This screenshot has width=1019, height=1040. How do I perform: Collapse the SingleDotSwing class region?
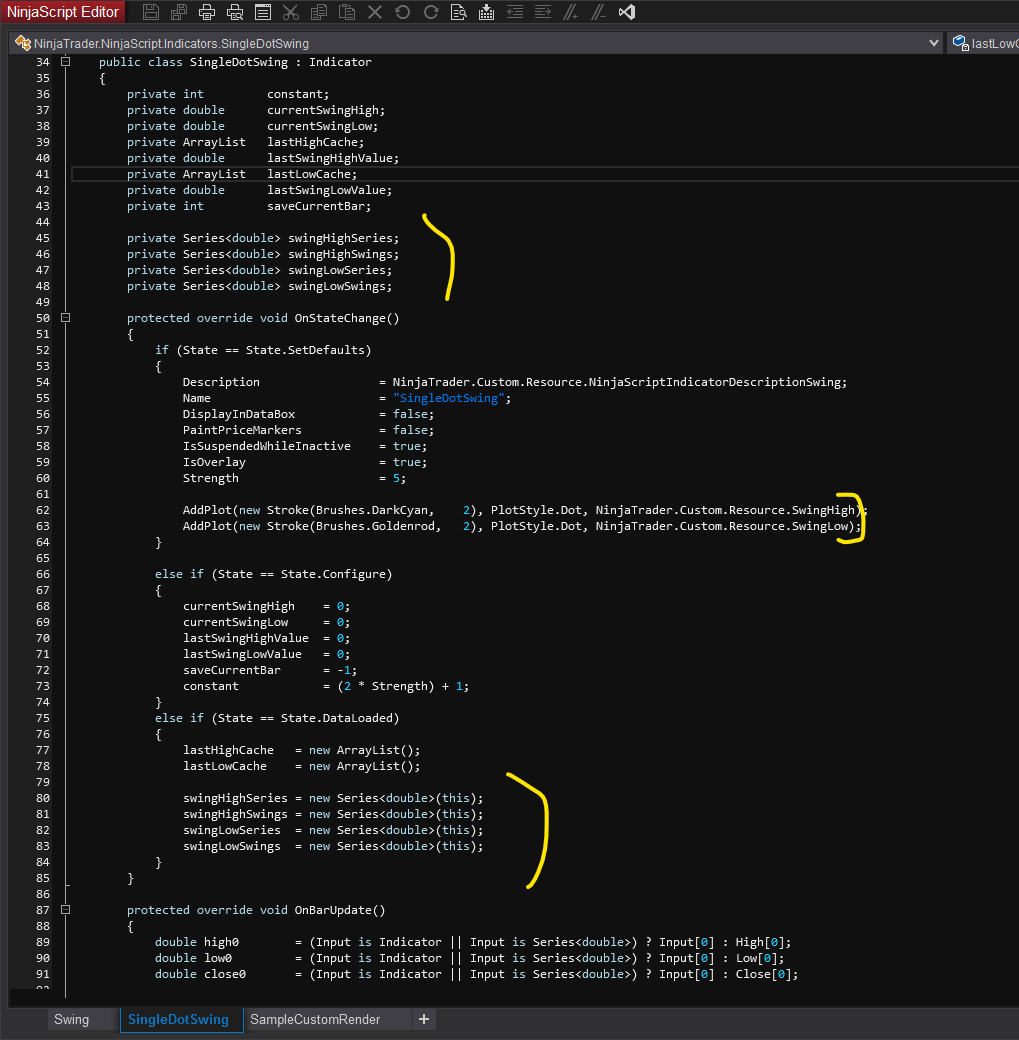point(66,62)
